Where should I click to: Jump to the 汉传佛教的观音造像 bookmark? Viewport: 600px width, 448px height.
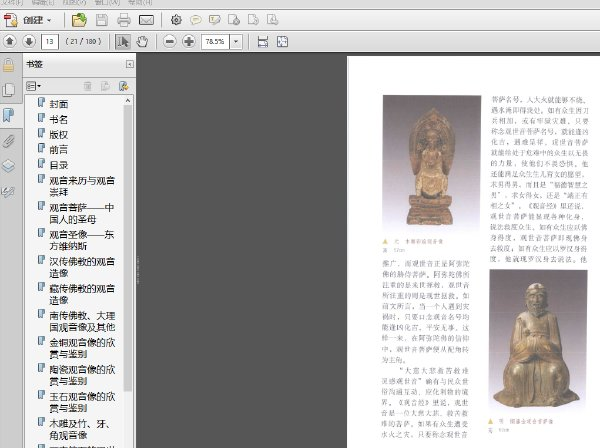click(x=82, y=267)
